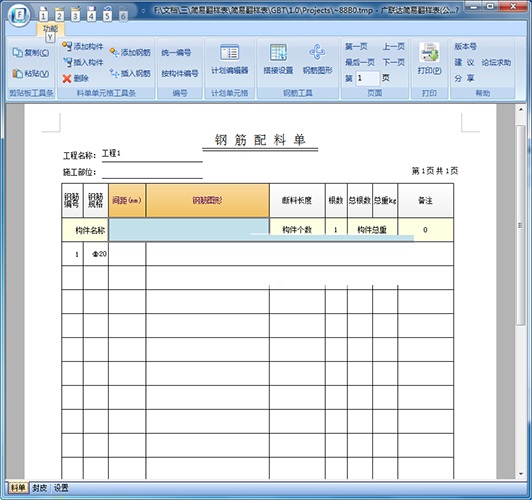Image resolution: width=532 pixels, height=500 pixels.
Task: Expand the quick access toolbar dropdown arrow
Action: coord(143,11)
